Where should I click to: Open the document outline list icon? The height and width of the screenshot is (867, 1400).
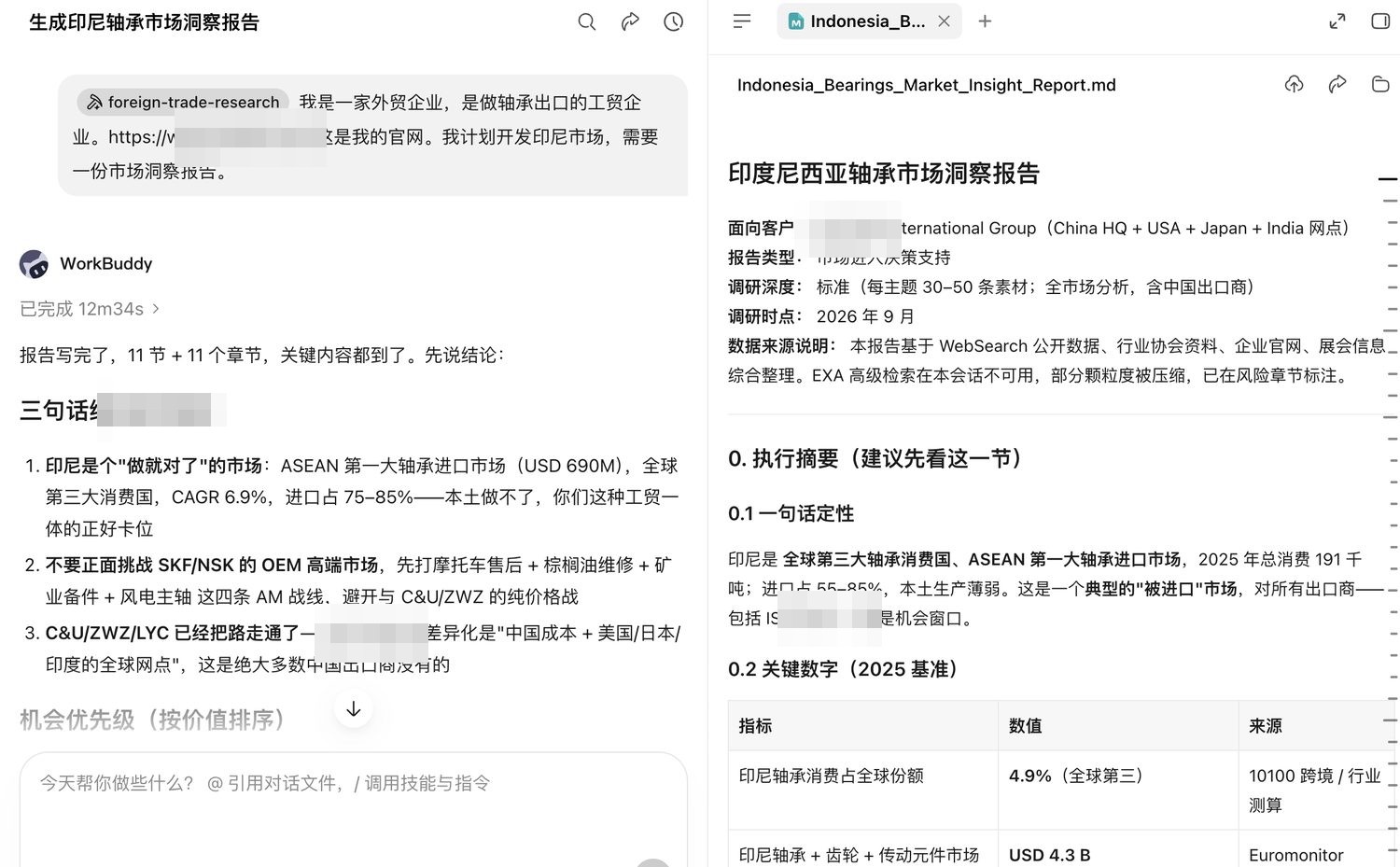pyautogui.click(x=742, y=21)
